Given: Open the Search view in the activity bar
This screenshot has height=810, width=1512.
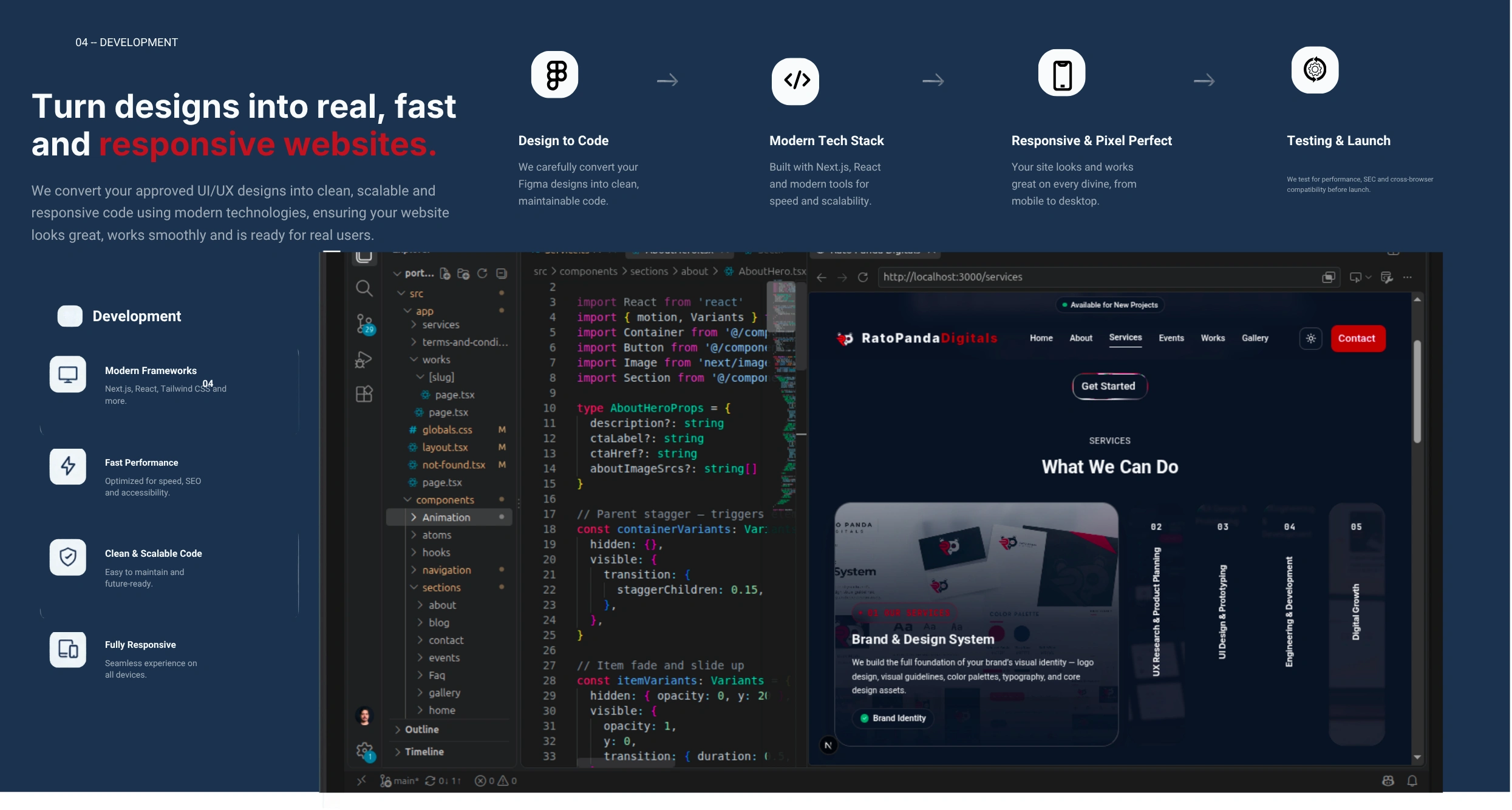Looking at the screenshot, I should click(x=364, y=288).
